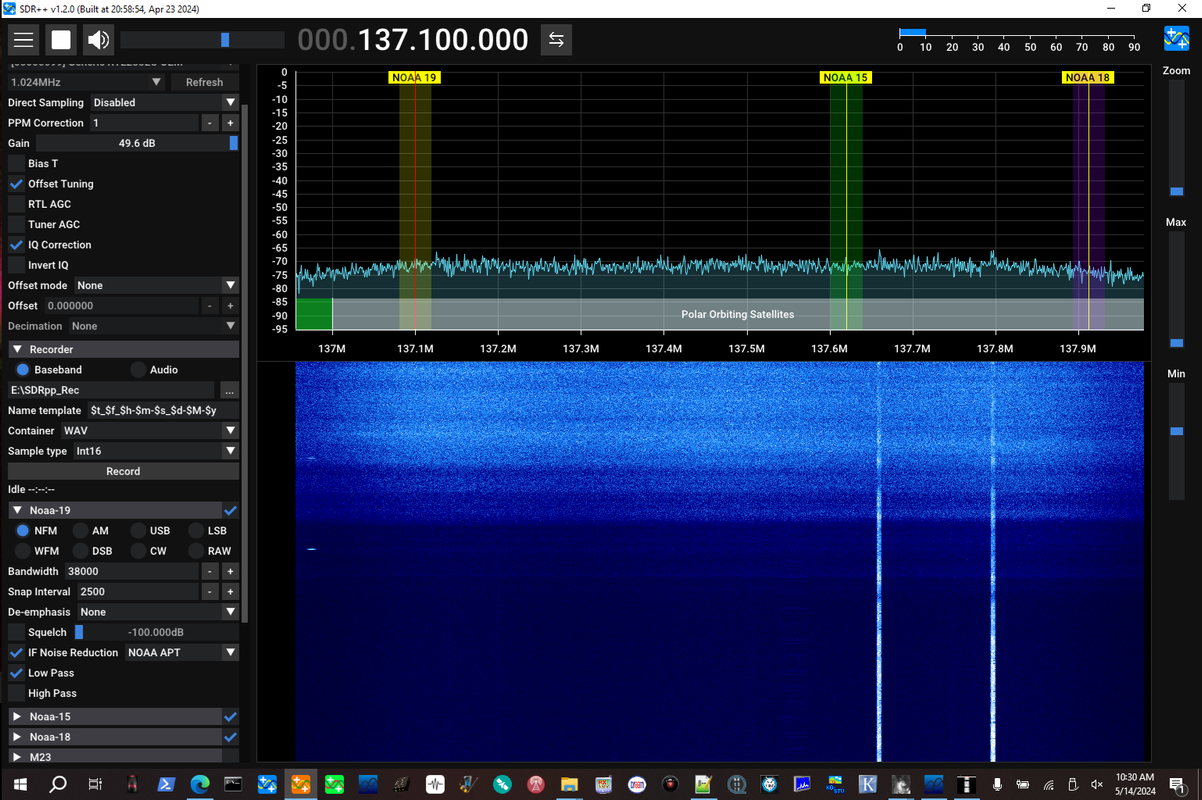This screenshot has height=800, width=1202.
Task: Select USB demodulation mode
Action: 138,531
